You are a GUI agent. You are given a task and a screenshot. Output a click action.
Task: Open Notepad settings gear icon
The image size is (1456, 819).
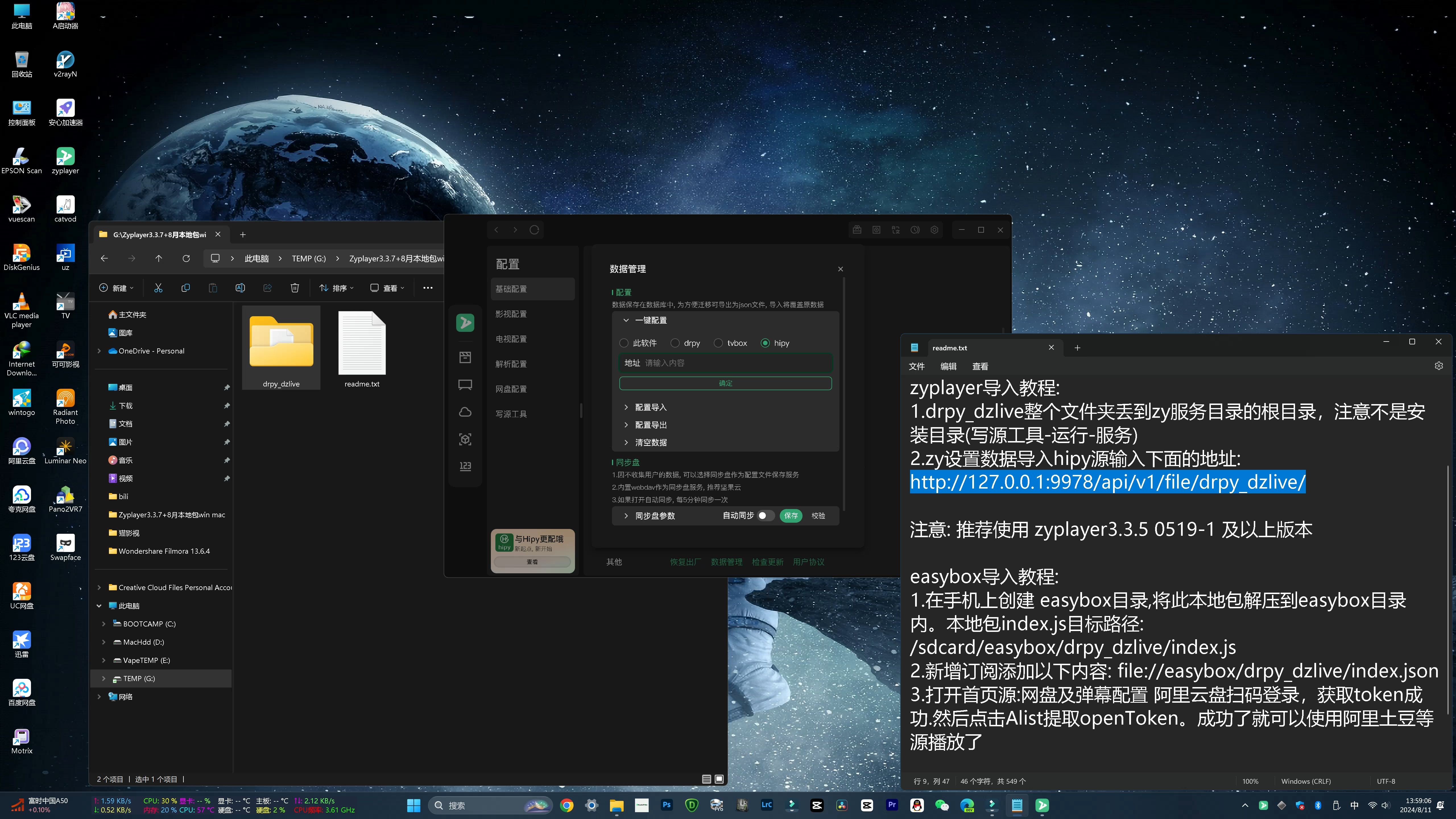click(1439, 366)
